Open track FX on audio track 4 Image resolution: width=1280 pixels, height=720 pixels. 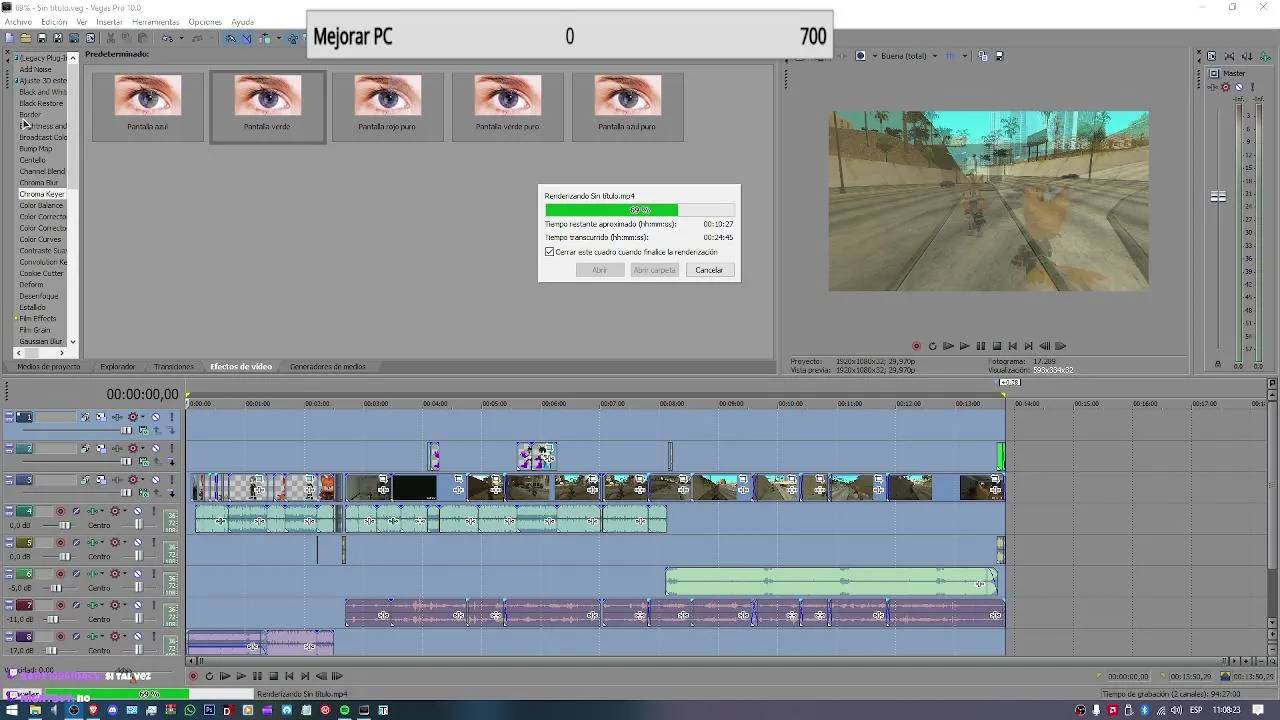(92, 511)
